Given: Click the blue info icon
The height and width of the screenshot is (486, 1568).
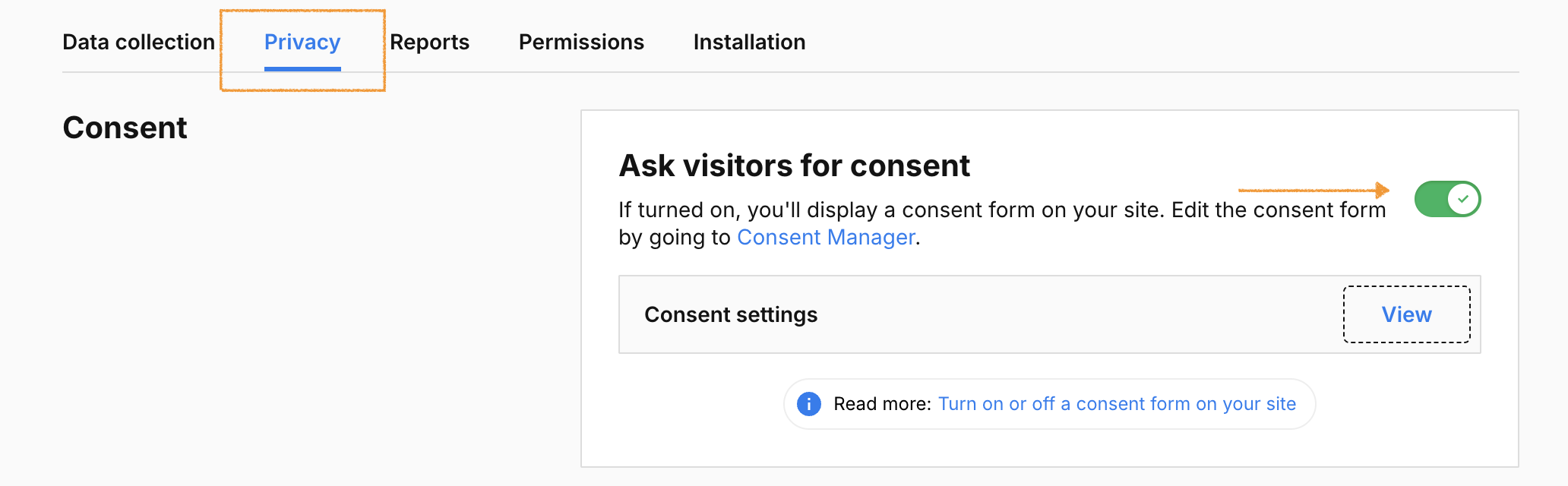Looking at the screenshot, I should pos(809,404).
